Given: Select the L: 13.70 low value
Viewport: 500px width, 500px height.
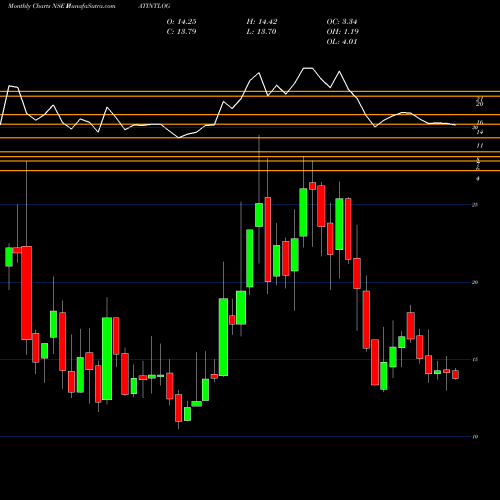Looking at the screenshot, I should [x=262, y=32].
